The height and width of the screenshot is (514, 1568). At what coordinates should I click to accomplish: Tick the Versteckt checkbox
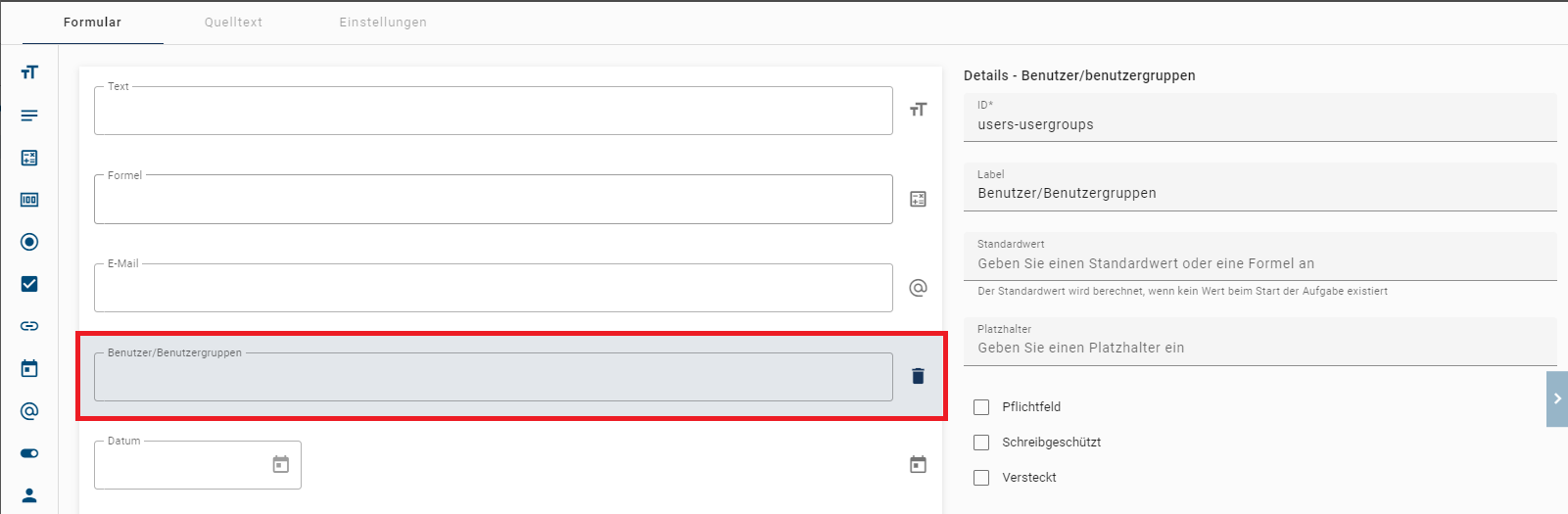981,478
